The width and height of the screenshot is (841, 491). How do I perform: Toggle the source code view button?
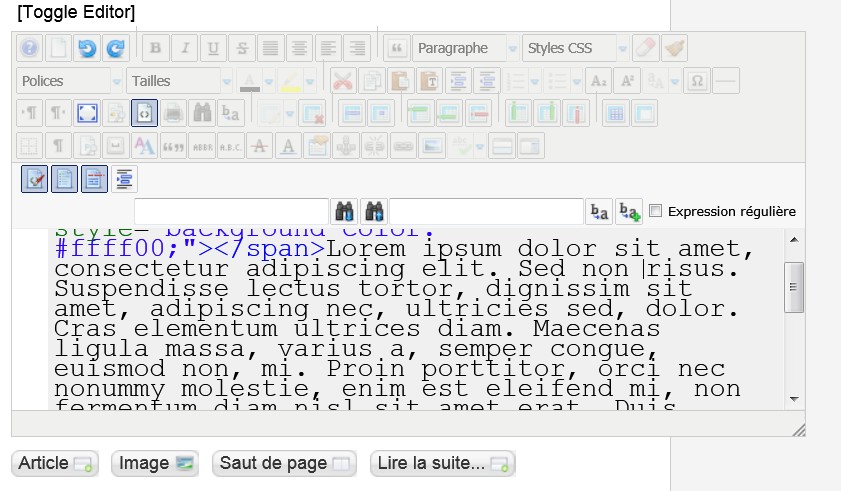pos(145,114)
